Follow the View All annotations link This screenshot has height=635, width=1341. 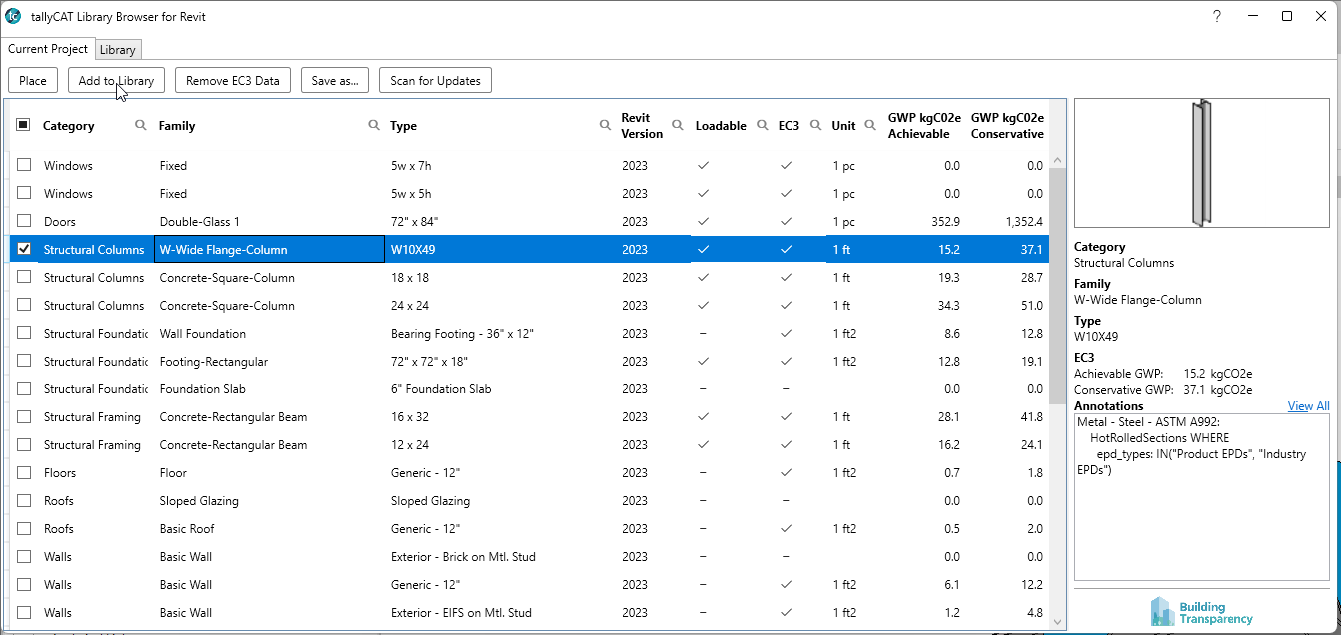coord(1308,406)
